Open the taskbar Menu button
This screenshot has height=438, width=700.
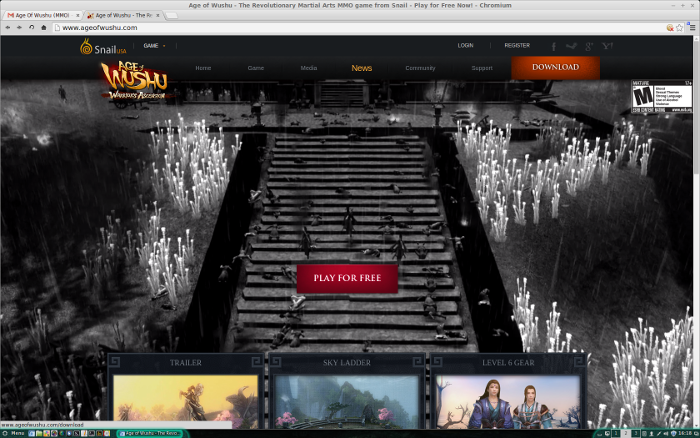pyautogui.click(x=13, y=434)
